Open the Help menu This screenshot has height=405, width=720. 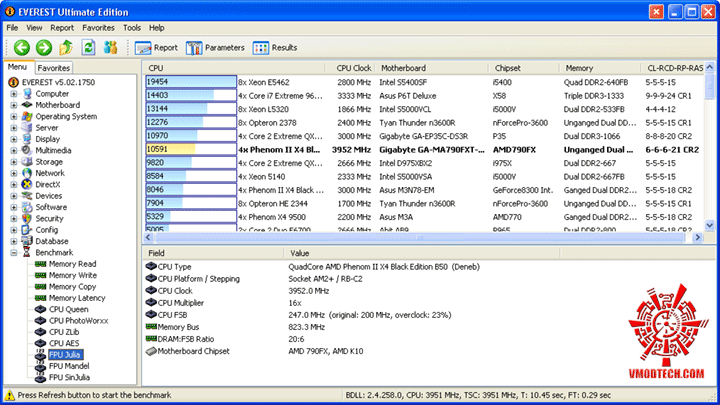click(x=157, y=28)
